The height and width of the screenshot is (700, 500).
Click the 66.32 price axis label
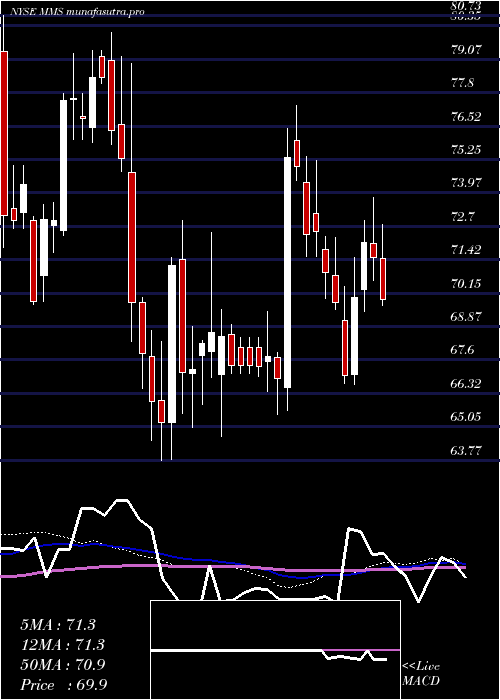pos(466,383)
